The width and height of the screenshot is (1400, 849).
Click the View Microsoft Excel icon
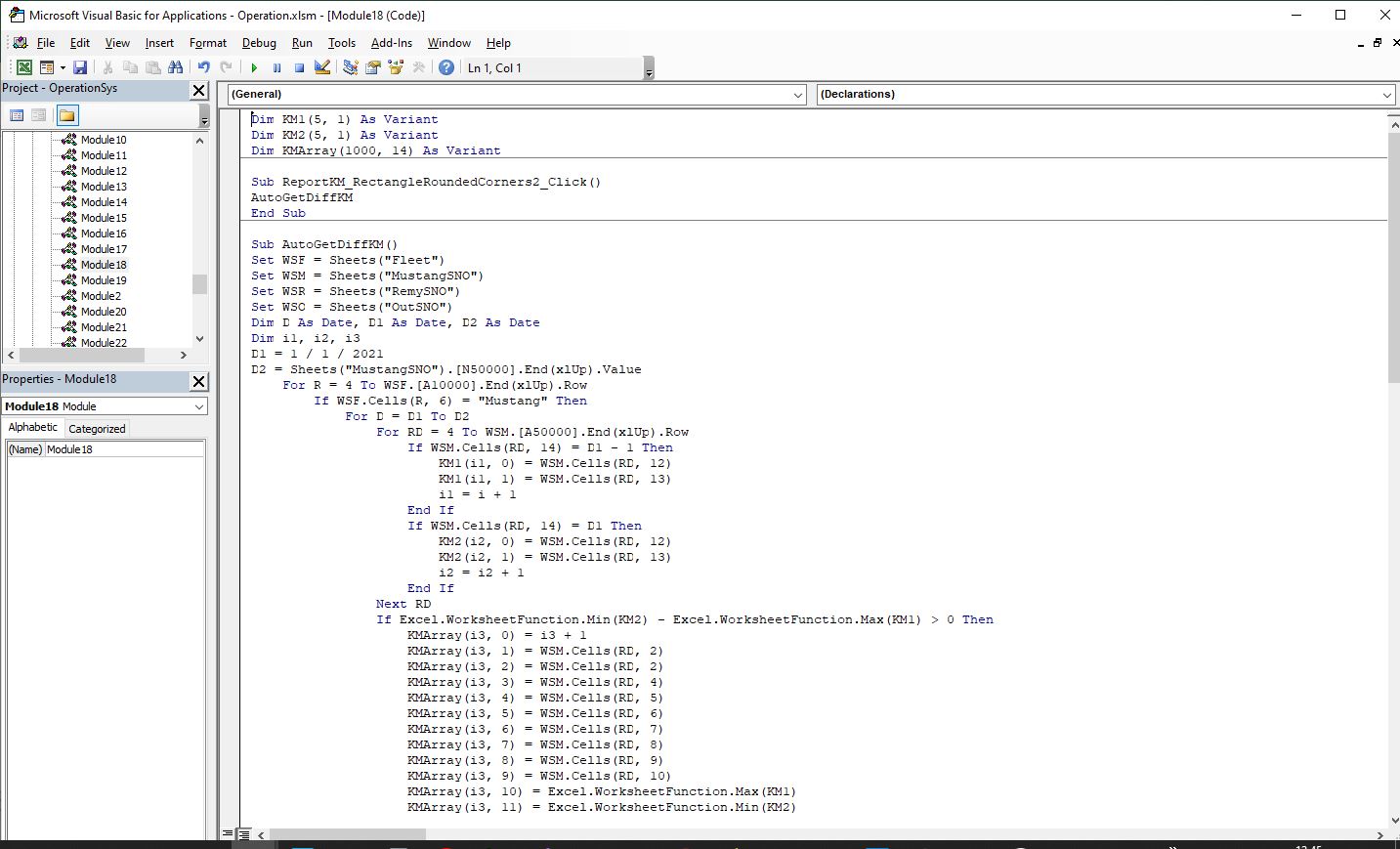click(23, 67)
